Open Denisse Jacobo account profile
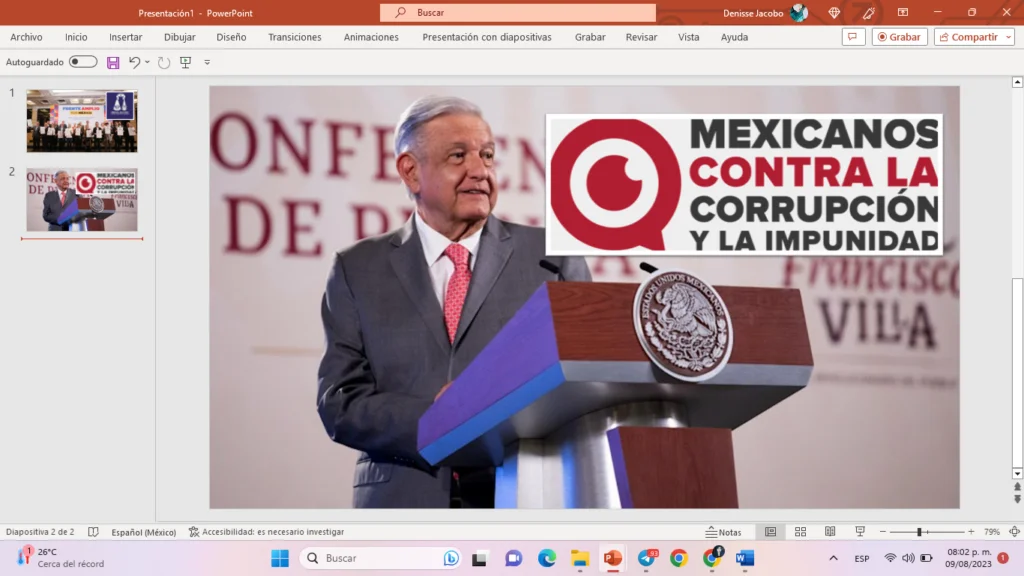 coord(765,12)
